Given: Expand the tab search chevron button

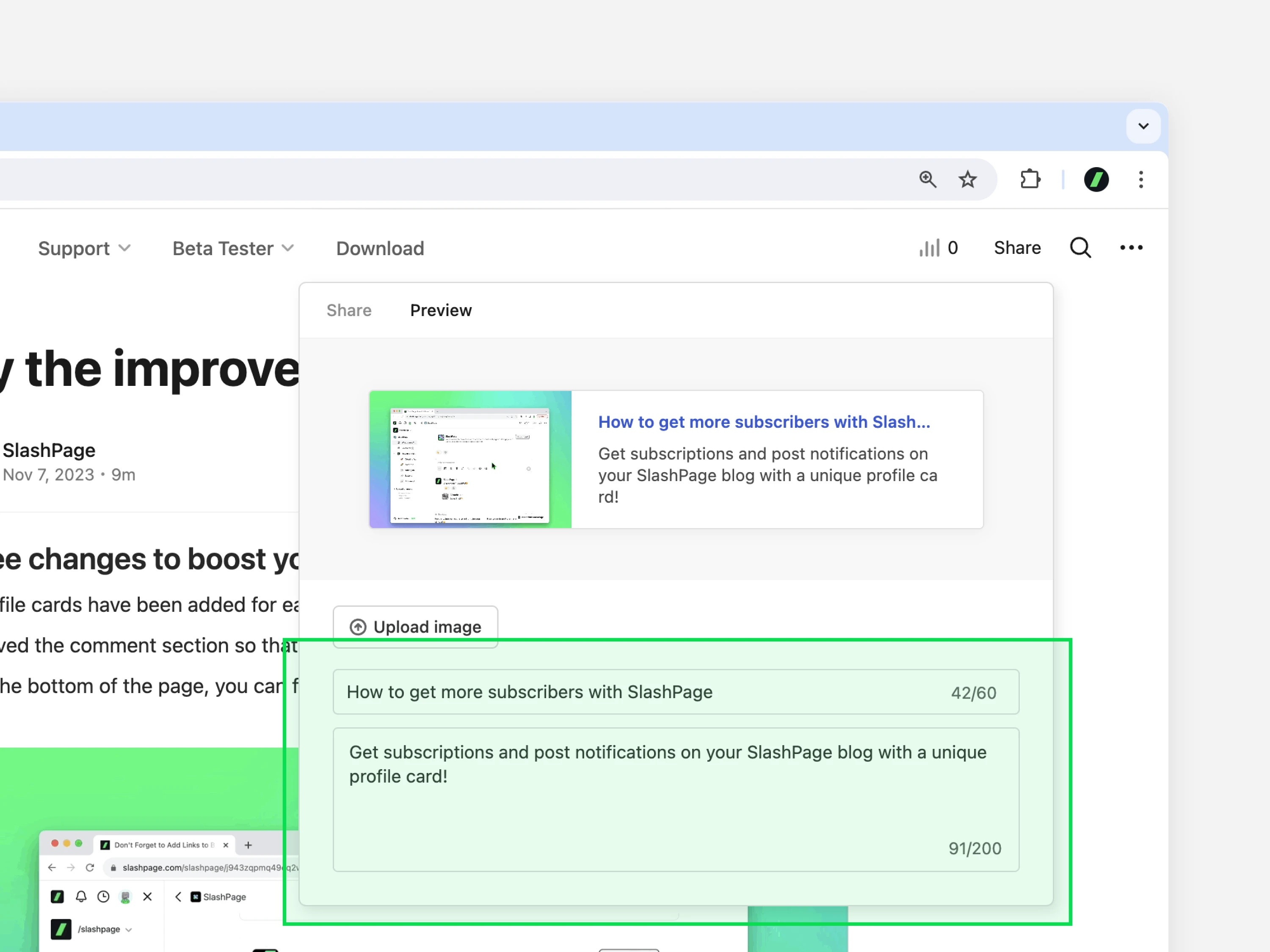Looking at the screenshot, I should (1143, 126).
